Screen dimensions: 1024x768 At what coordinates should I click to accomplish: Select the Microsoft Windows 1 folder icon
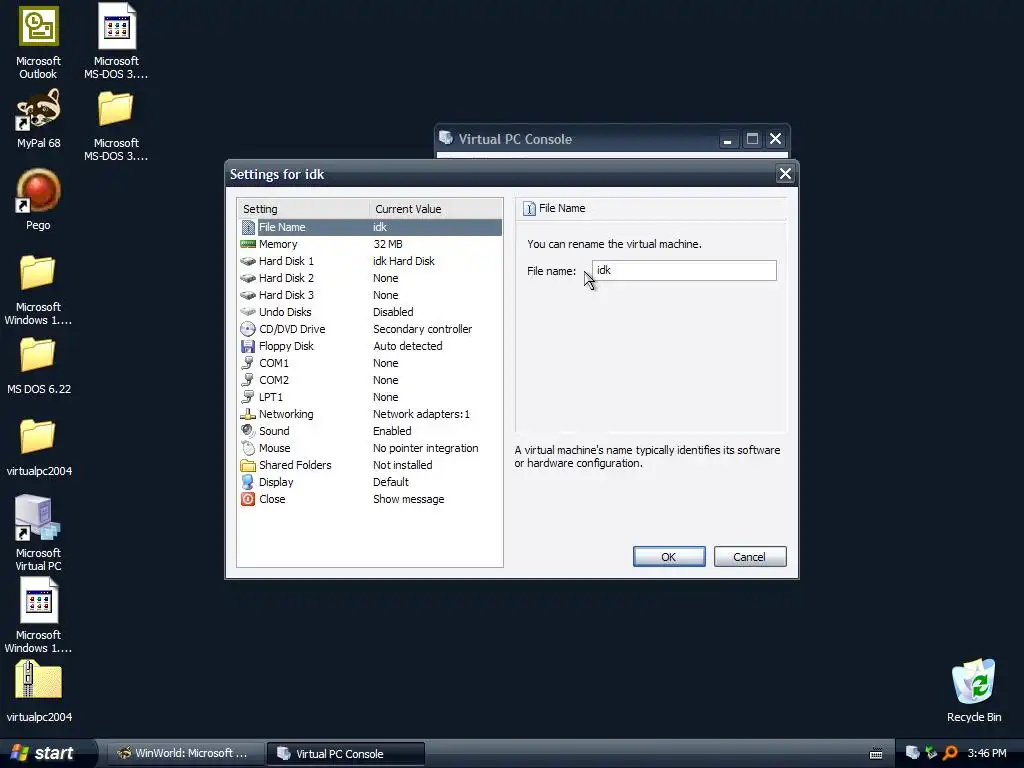click(37, 272)
